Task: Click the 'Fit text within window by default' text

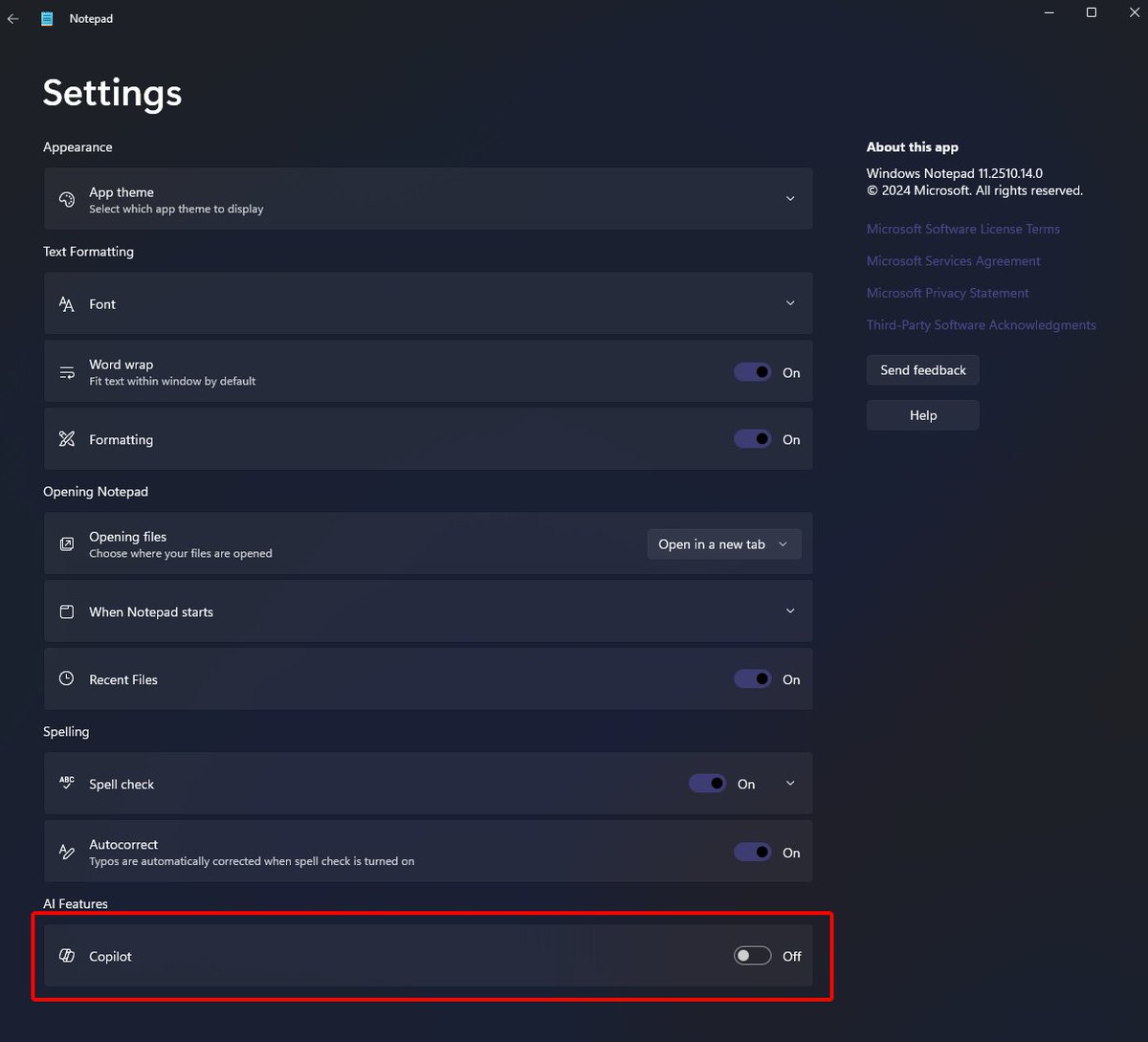Action: point(172,381)
